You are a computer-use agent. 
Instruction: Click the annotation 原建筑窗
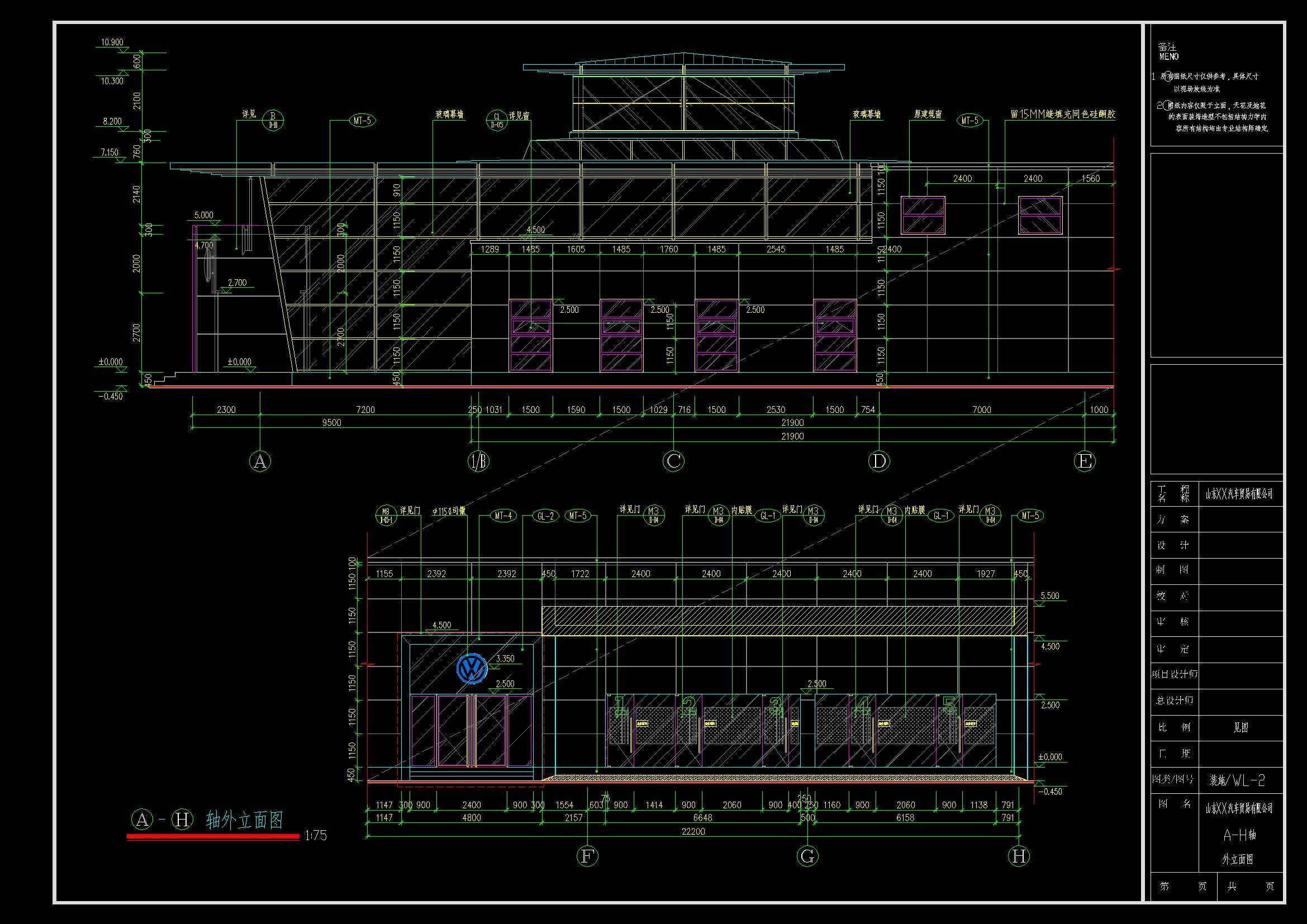928,115
